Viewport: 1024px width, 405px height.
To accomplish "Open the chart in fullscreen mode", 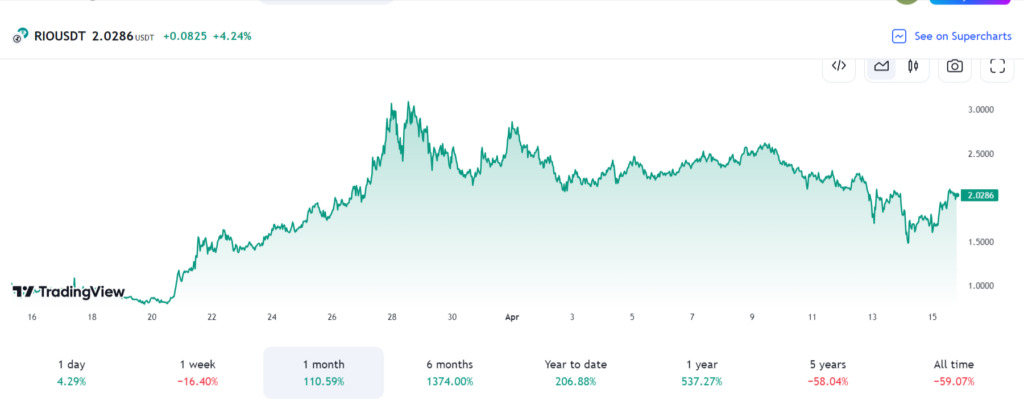I will click(996, 66).
